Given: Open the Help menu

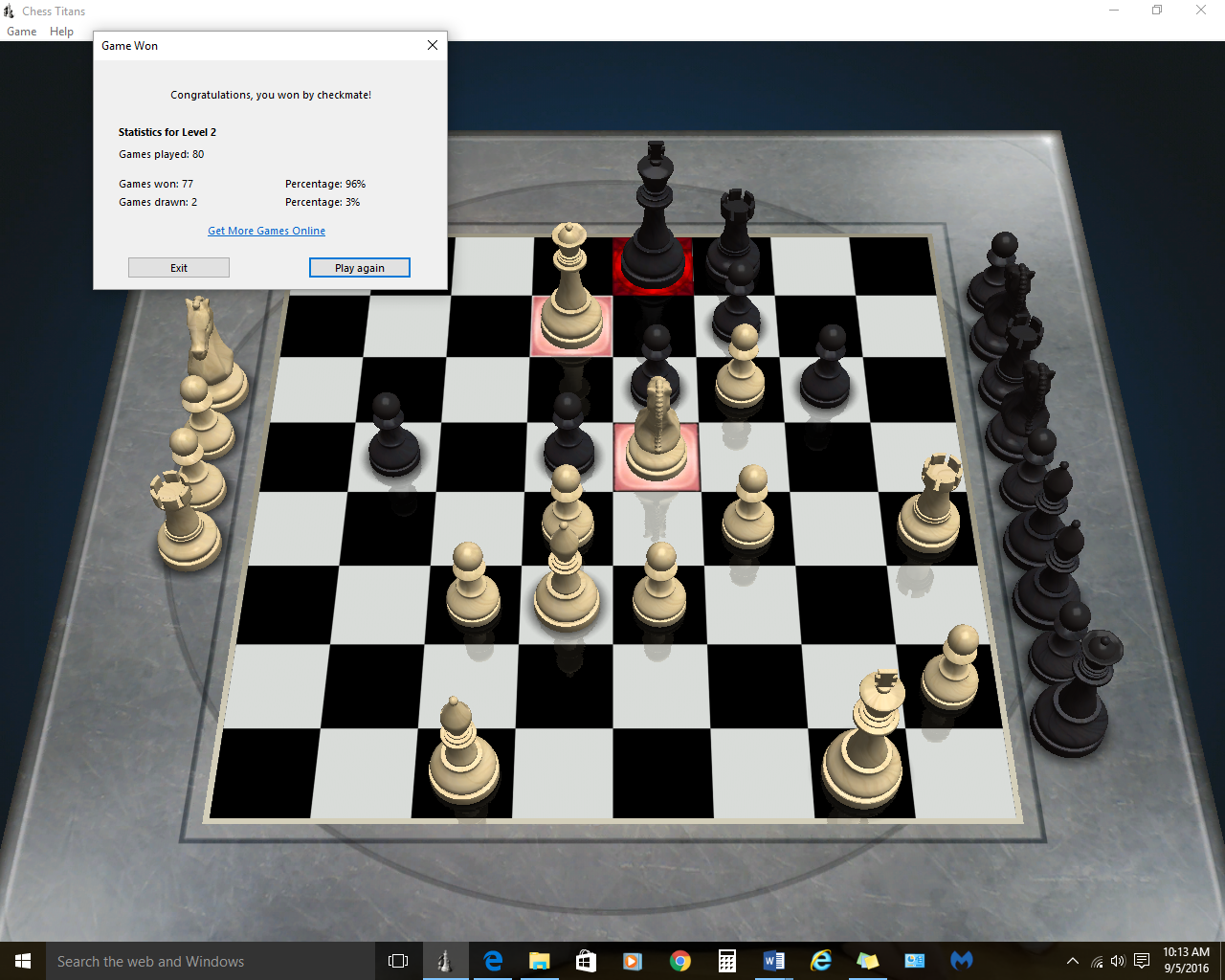Looking at the screenshot, I should pyautogui.click(x=61, y=32).
